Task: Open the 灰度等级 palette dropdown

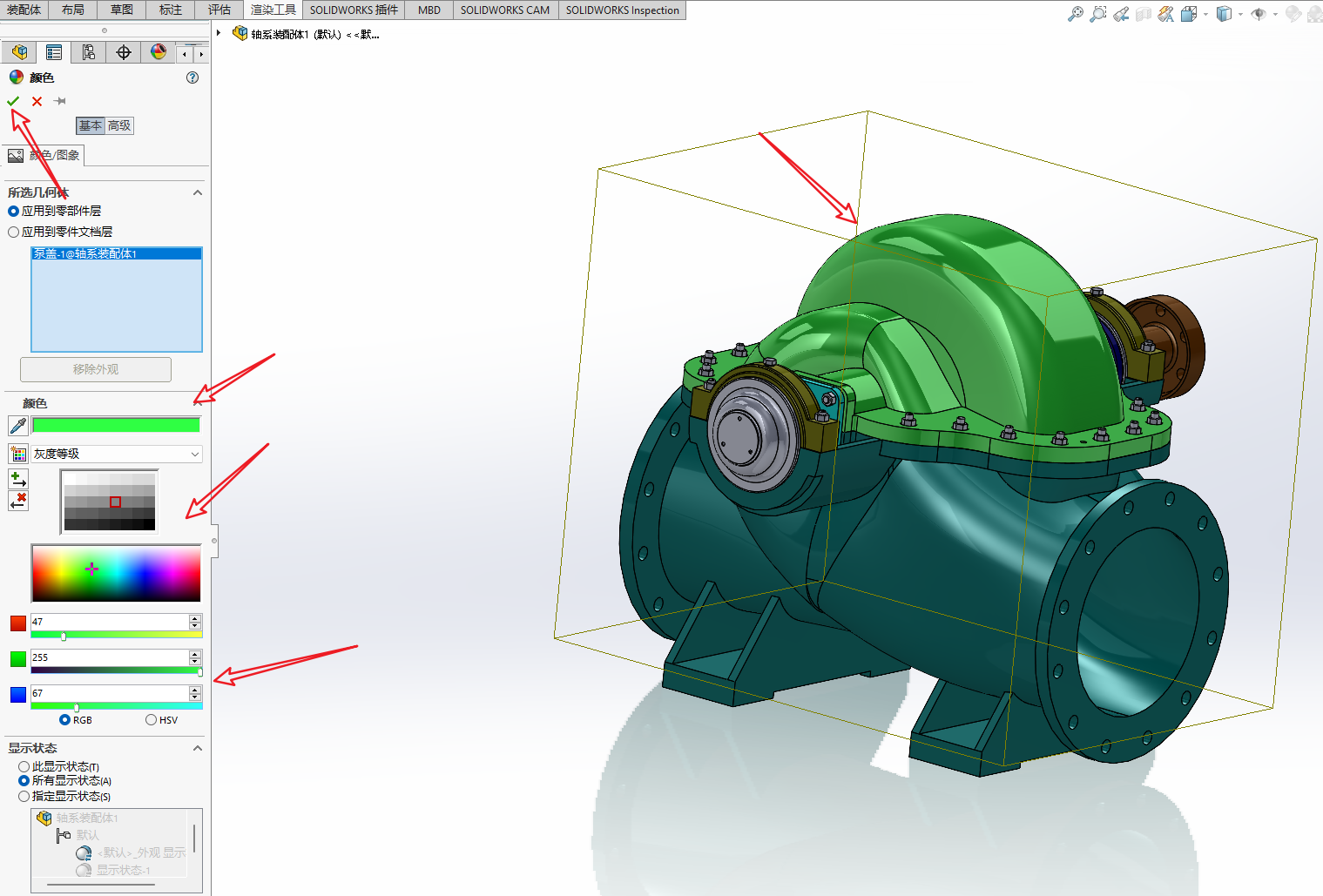Action: click(x=195, y=453)
